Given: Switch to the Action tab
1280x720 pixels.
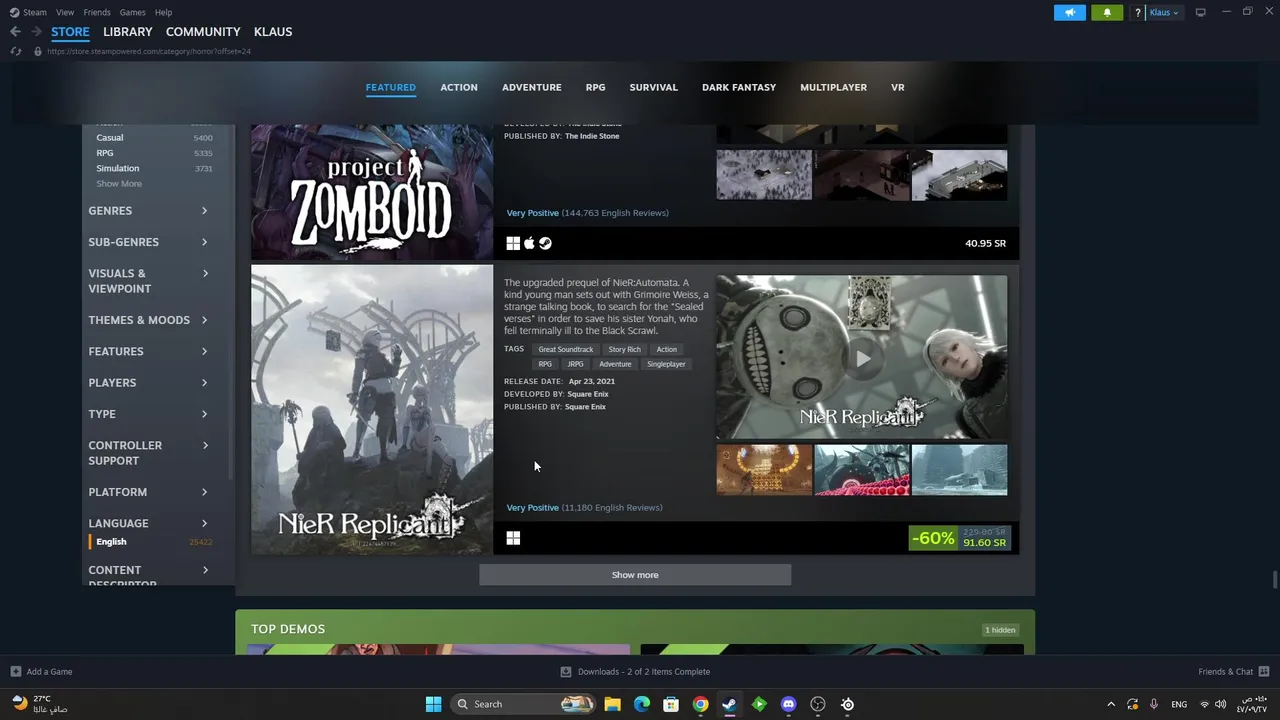Looking at the screenshot, I should click(x=459, y=87).
